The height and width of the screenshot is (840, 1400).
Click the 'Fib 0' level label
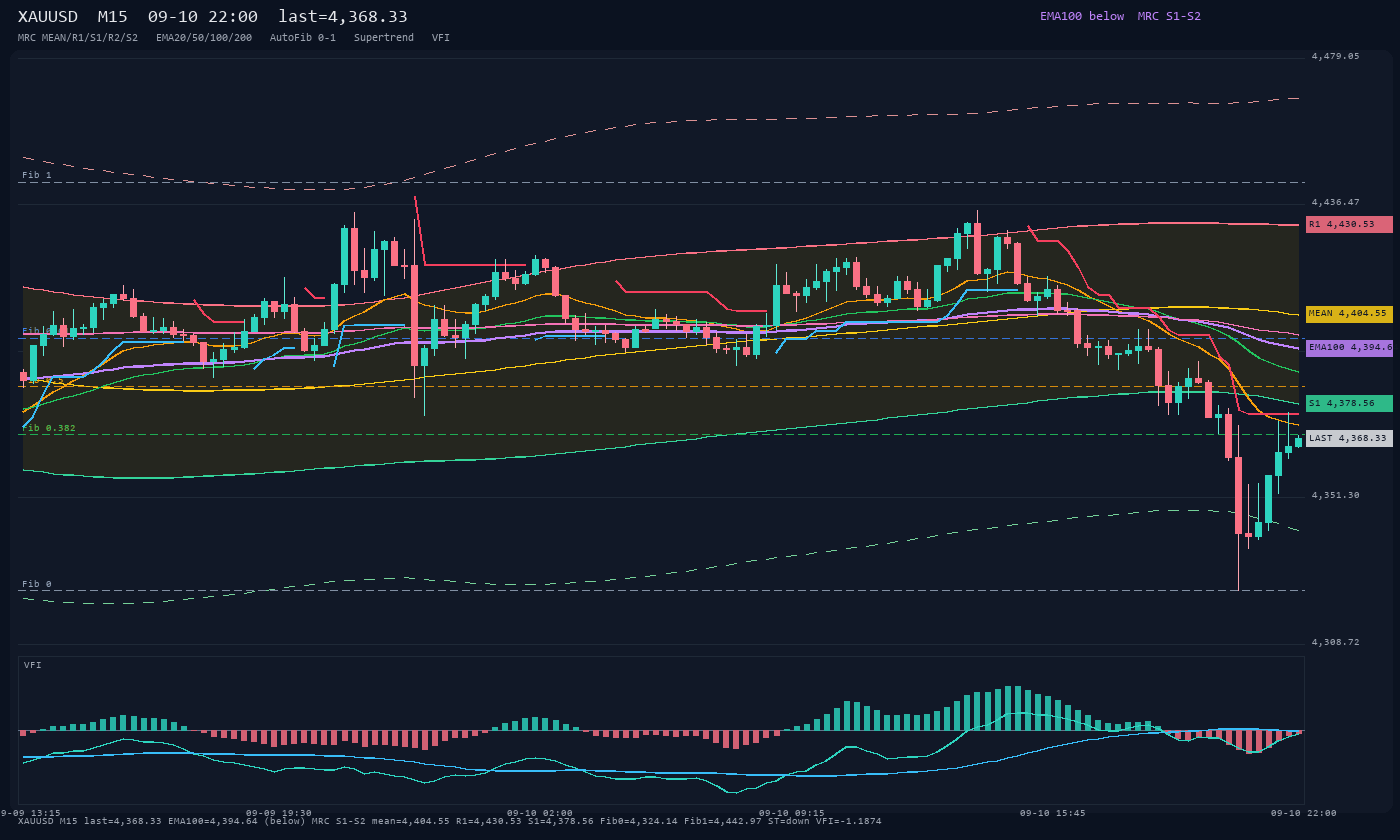coord(37,584)
